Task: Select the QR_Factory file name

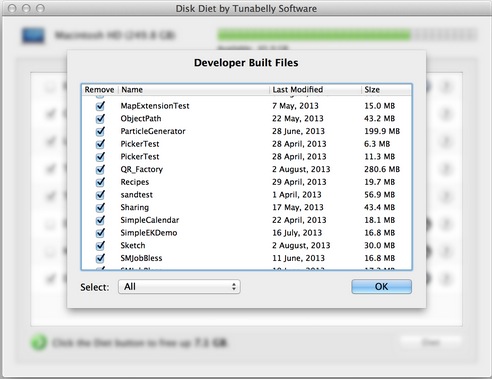Action: 142,169
